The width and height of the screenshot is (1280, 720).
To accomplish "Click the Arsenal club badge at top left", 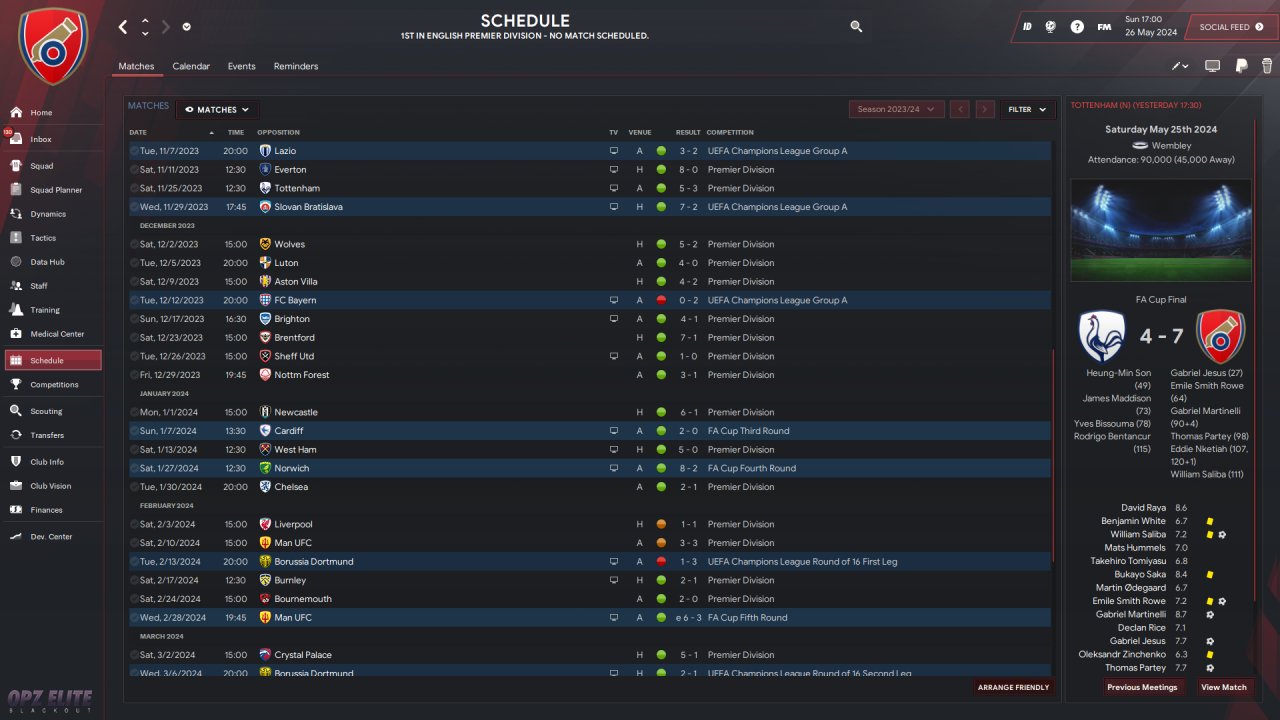I will [x=53, y=46].
